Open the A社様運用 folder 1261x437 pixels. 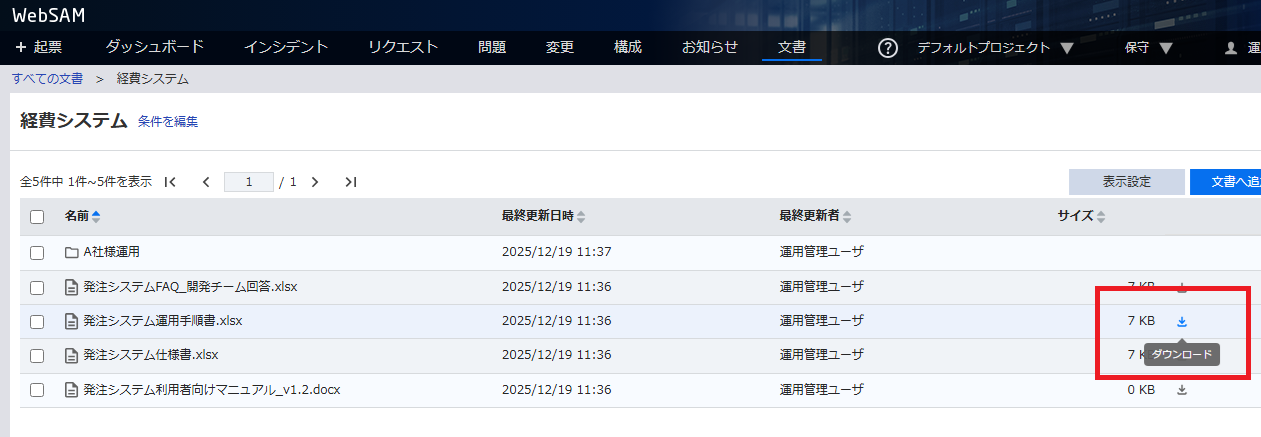(117, 252)
